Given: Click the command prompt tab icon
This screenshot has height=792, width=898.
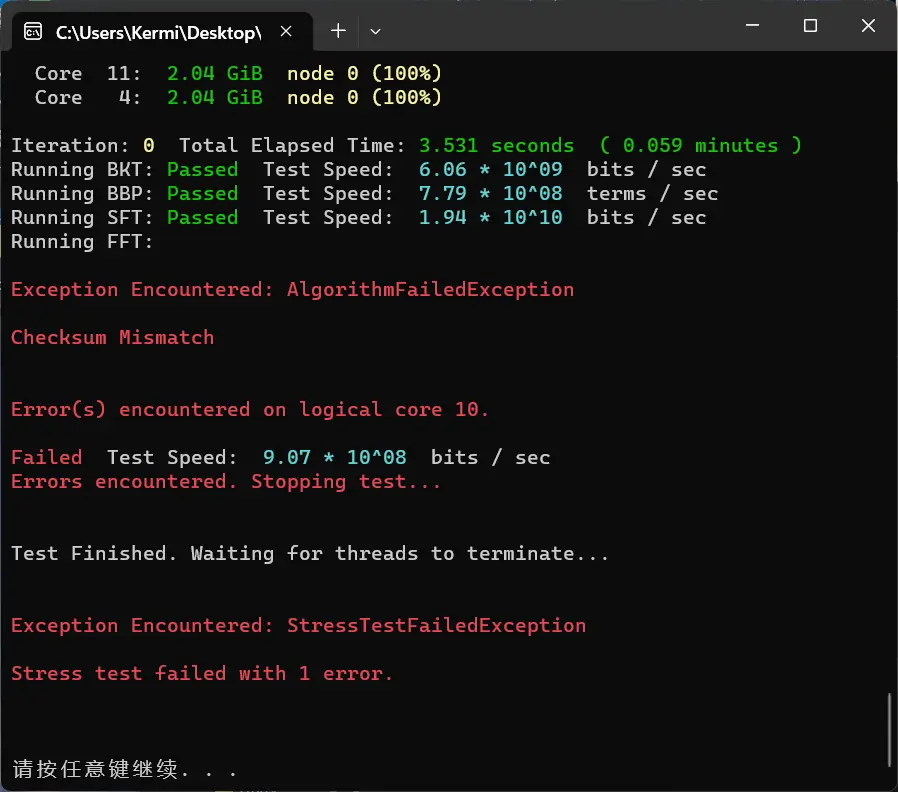Looking at the screenshot, I should pyautogui.click(x=33, y=31).
